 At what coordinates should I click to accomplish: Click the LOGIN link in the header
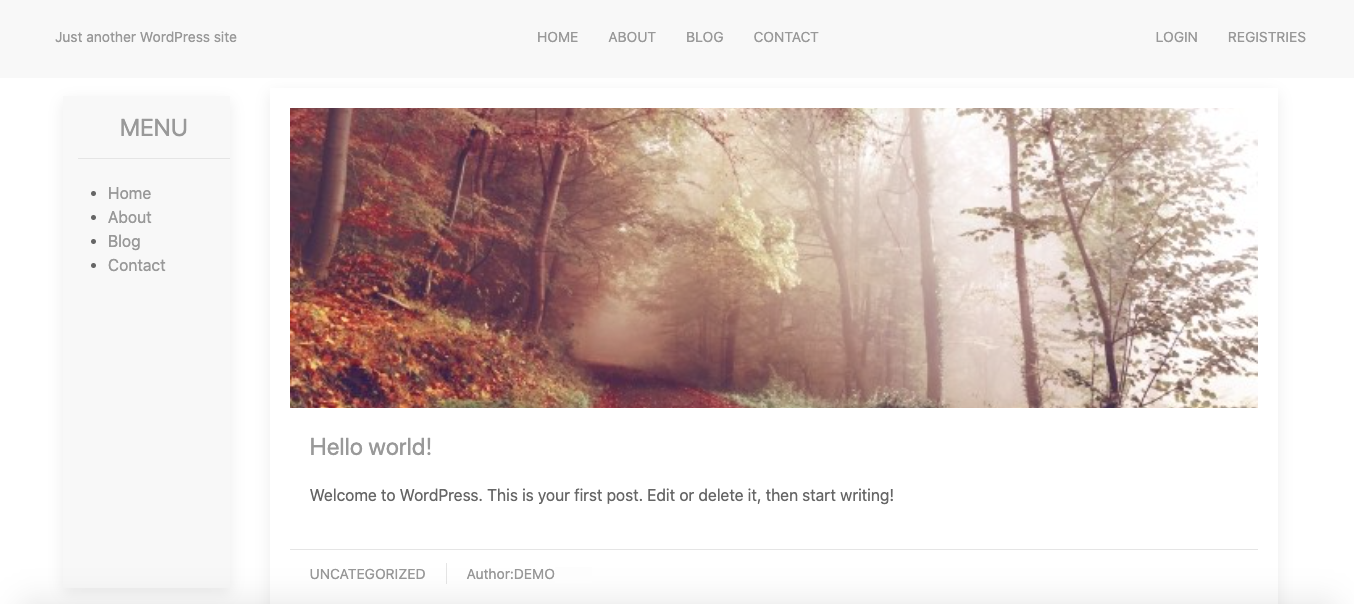1176,37
